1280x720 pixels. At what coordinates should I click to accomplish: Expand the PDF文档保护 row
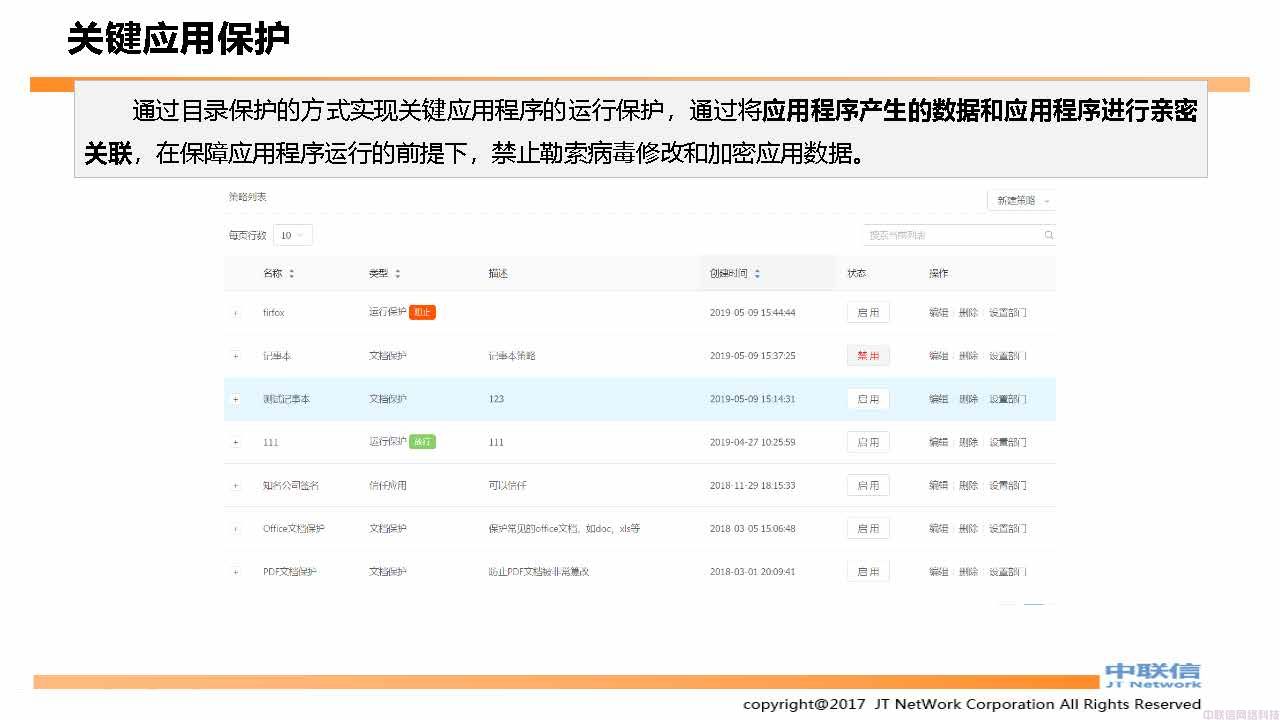coord(236,572)
